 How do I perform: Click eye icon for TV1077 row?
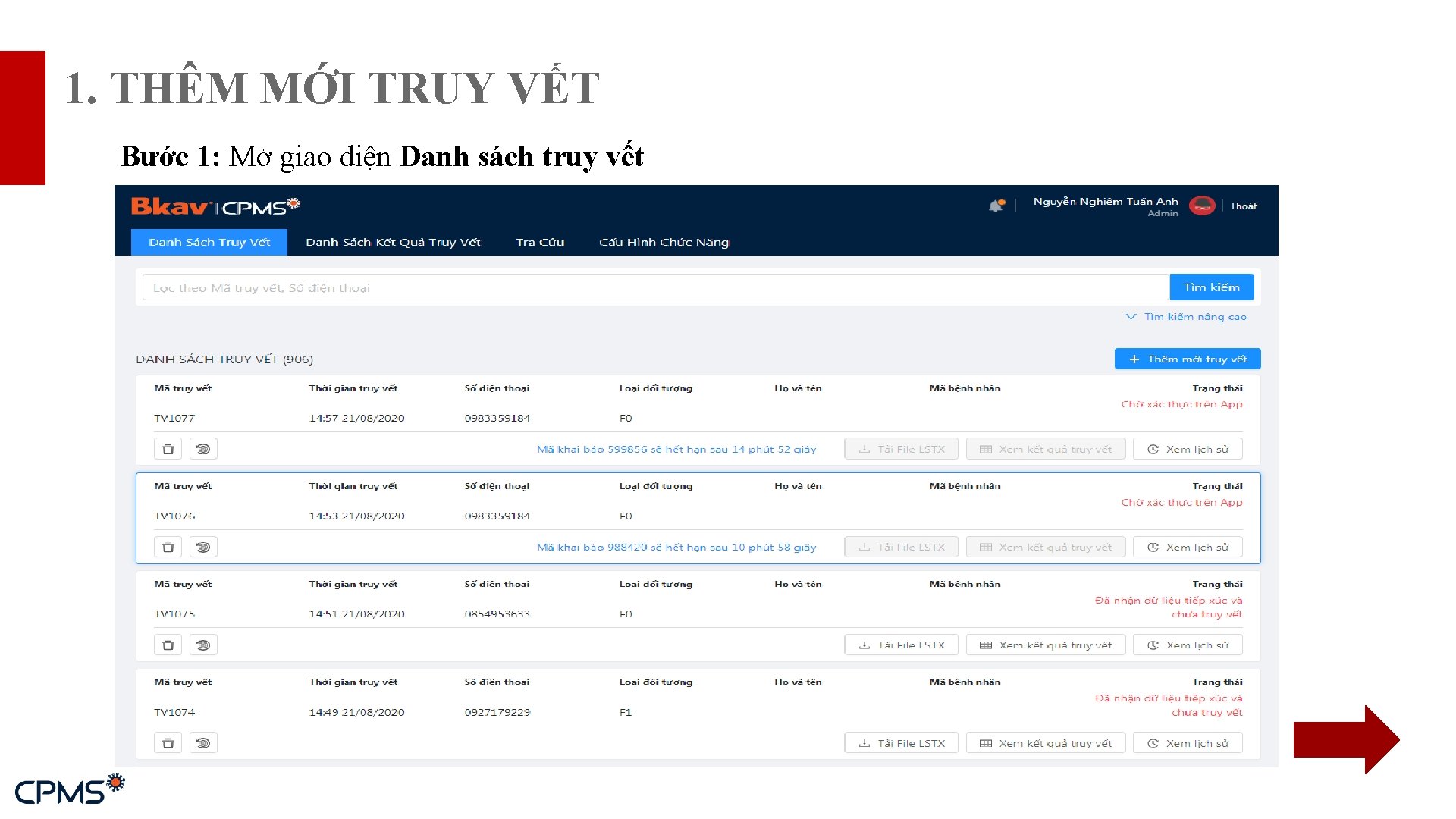click(203, 449)
